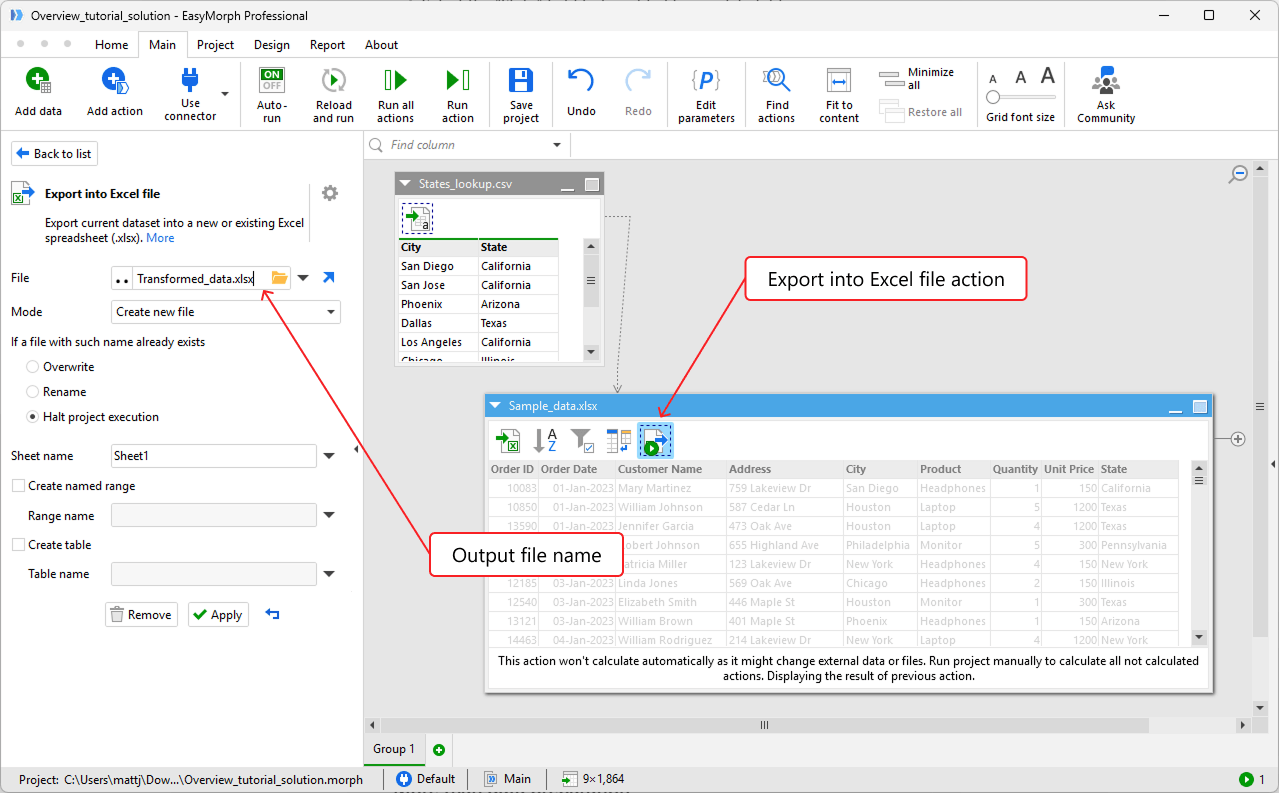Switch to the Home tab
The height and width of the screenshot is (793, 1279).
point(111,45)
